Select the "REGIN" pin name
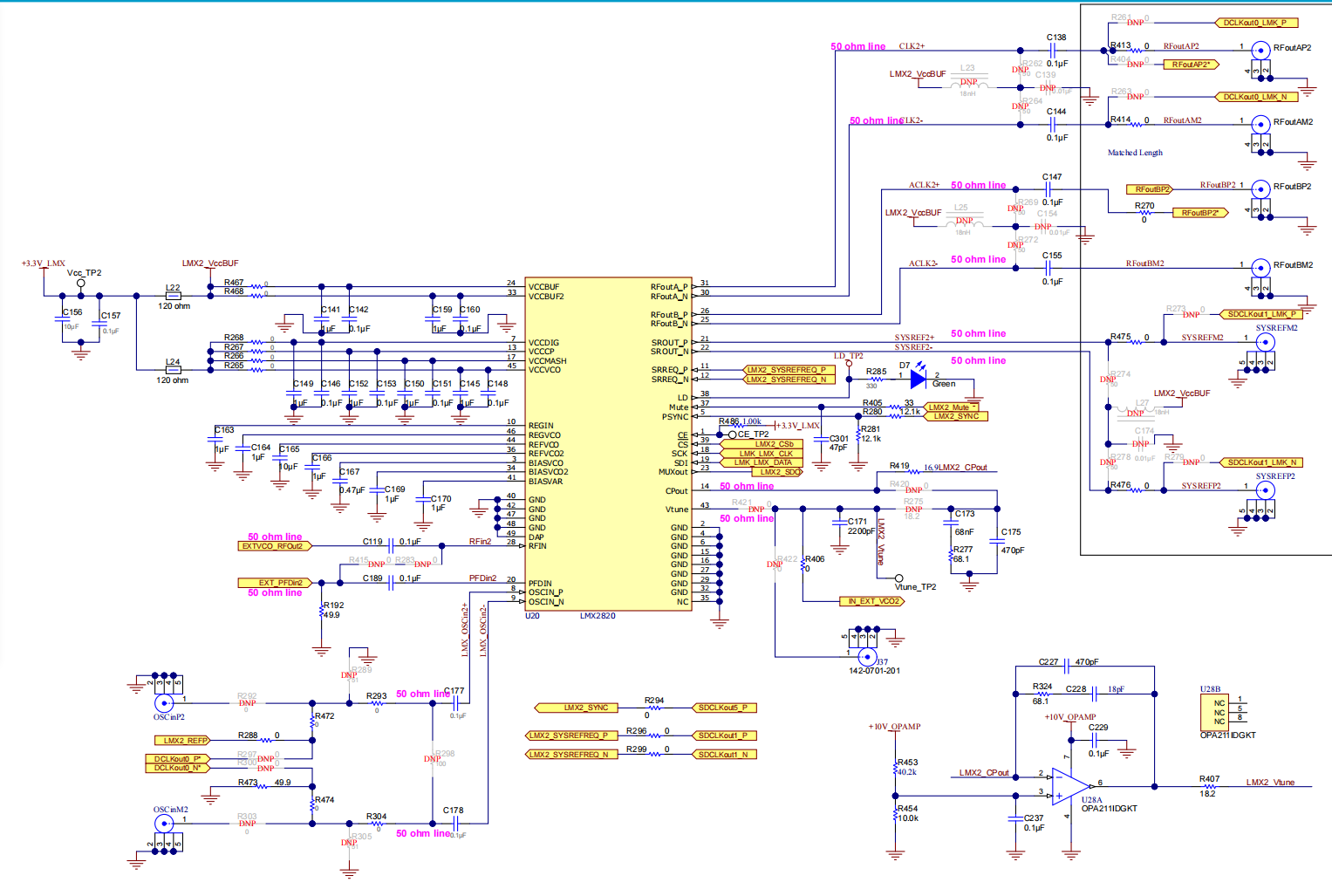Screen dimensions: 1332x896 click(541, 426)
